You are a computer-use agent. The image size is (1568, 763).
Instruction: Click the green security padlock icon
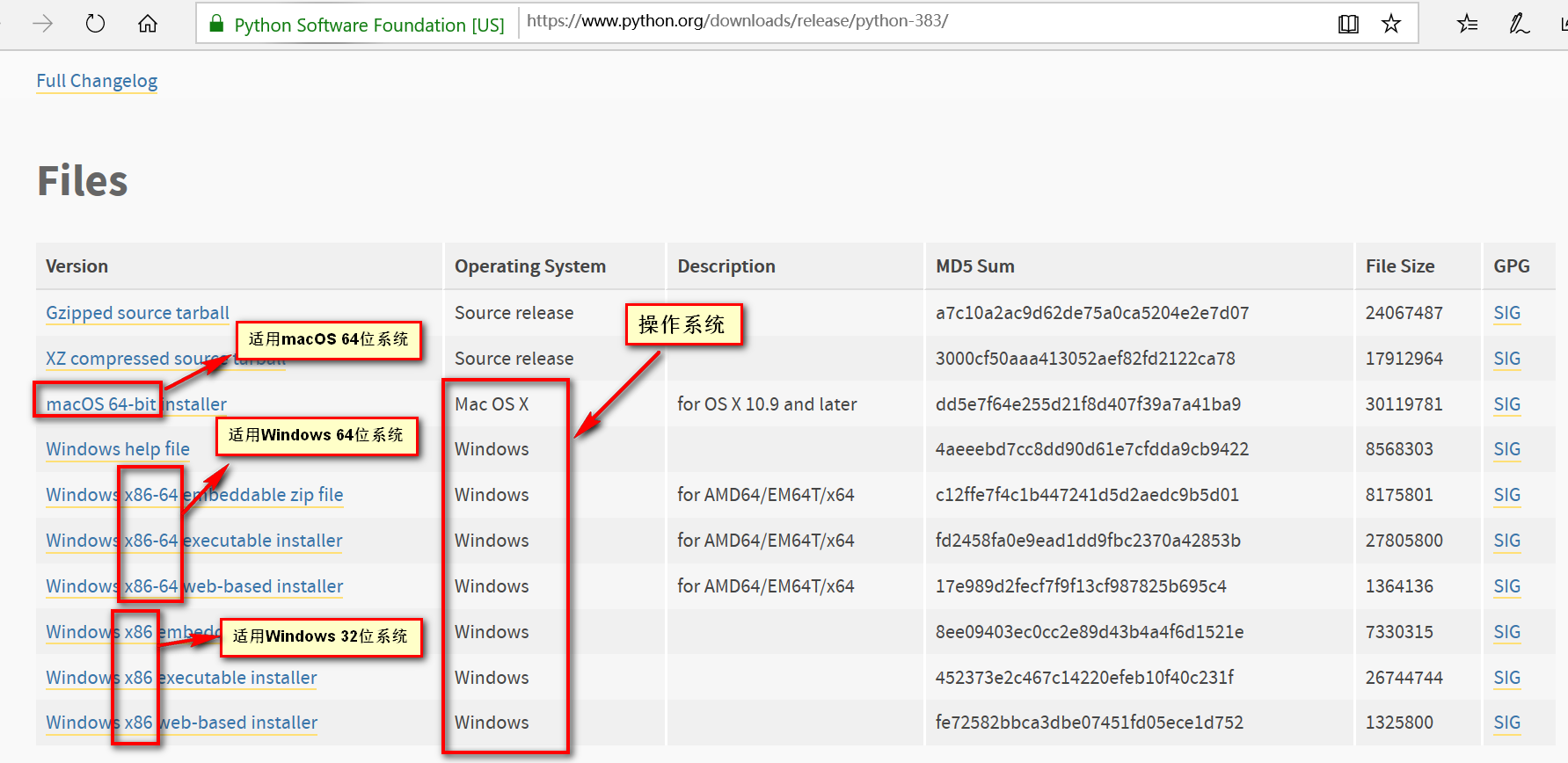(216, 24)
